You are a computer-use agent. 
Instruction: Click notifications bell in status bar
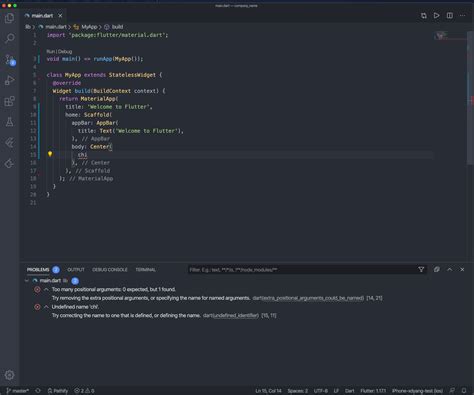tap(464, 391)
